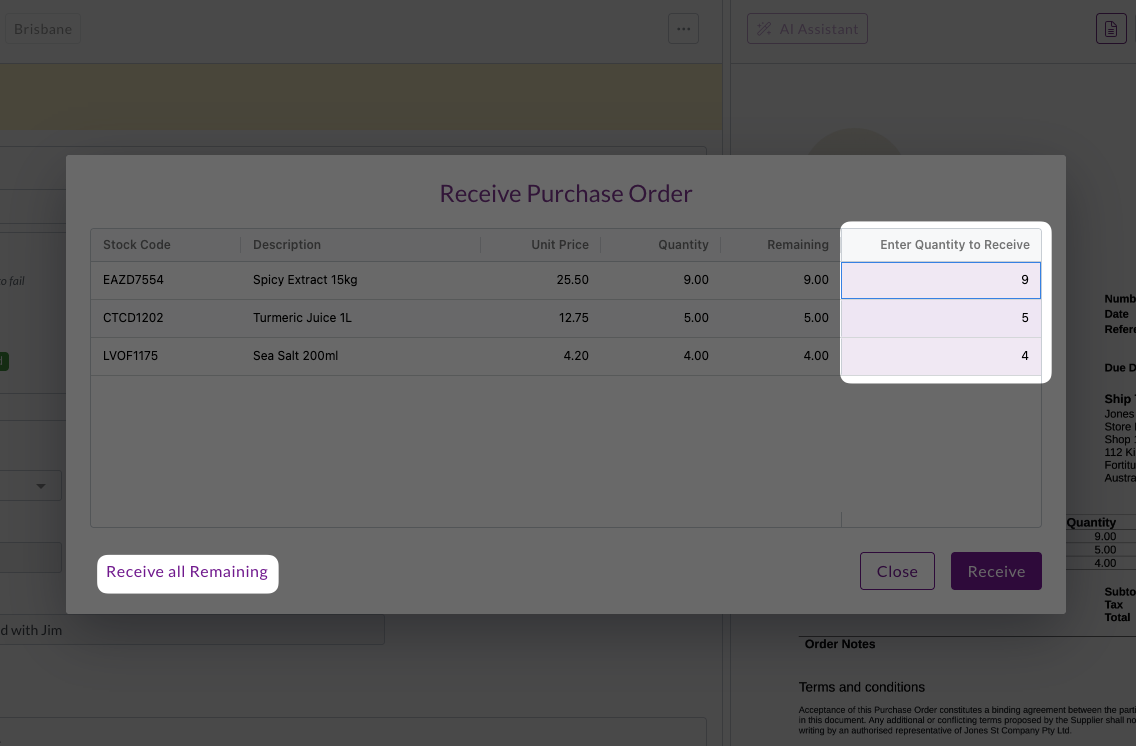
Task: Select quantity field for Spicy Extract 15kg
Action: click(940, 280)
